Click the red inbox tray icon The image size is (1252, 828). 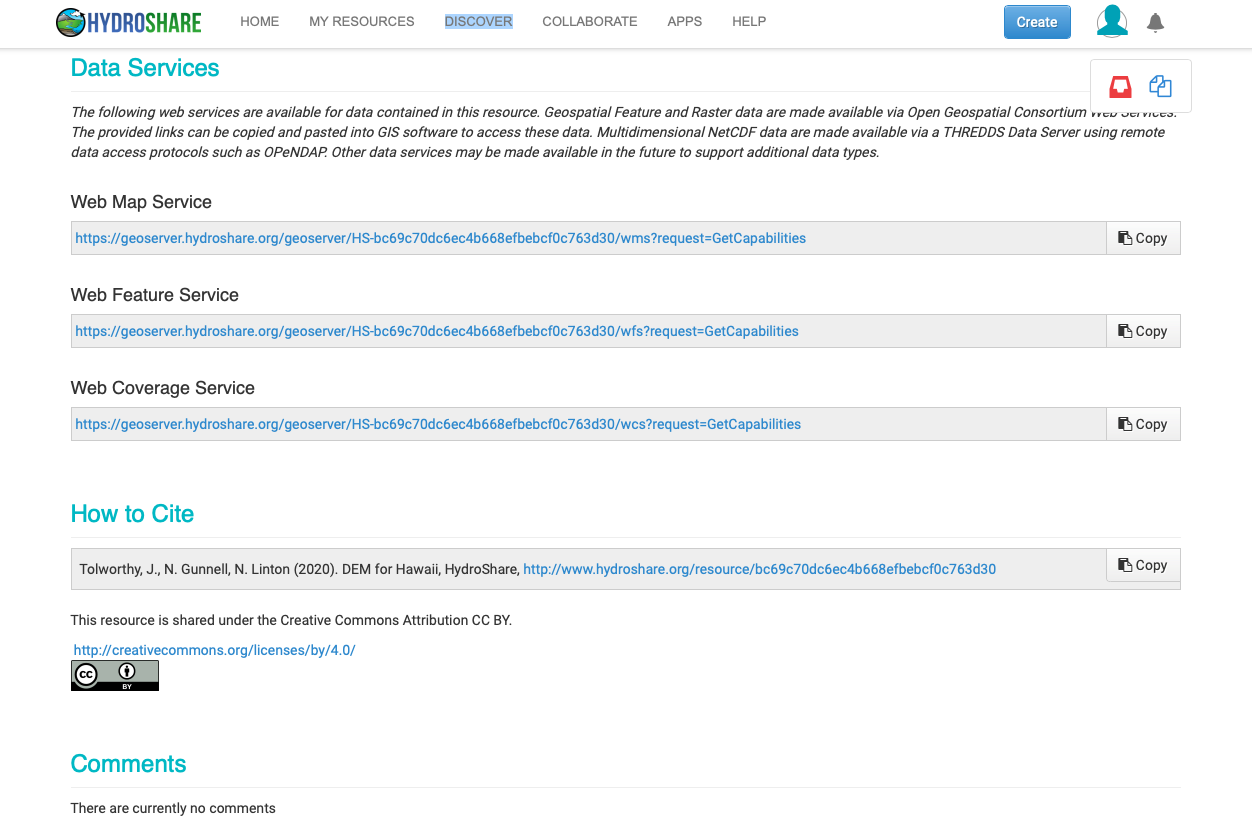pos(1120,86)
